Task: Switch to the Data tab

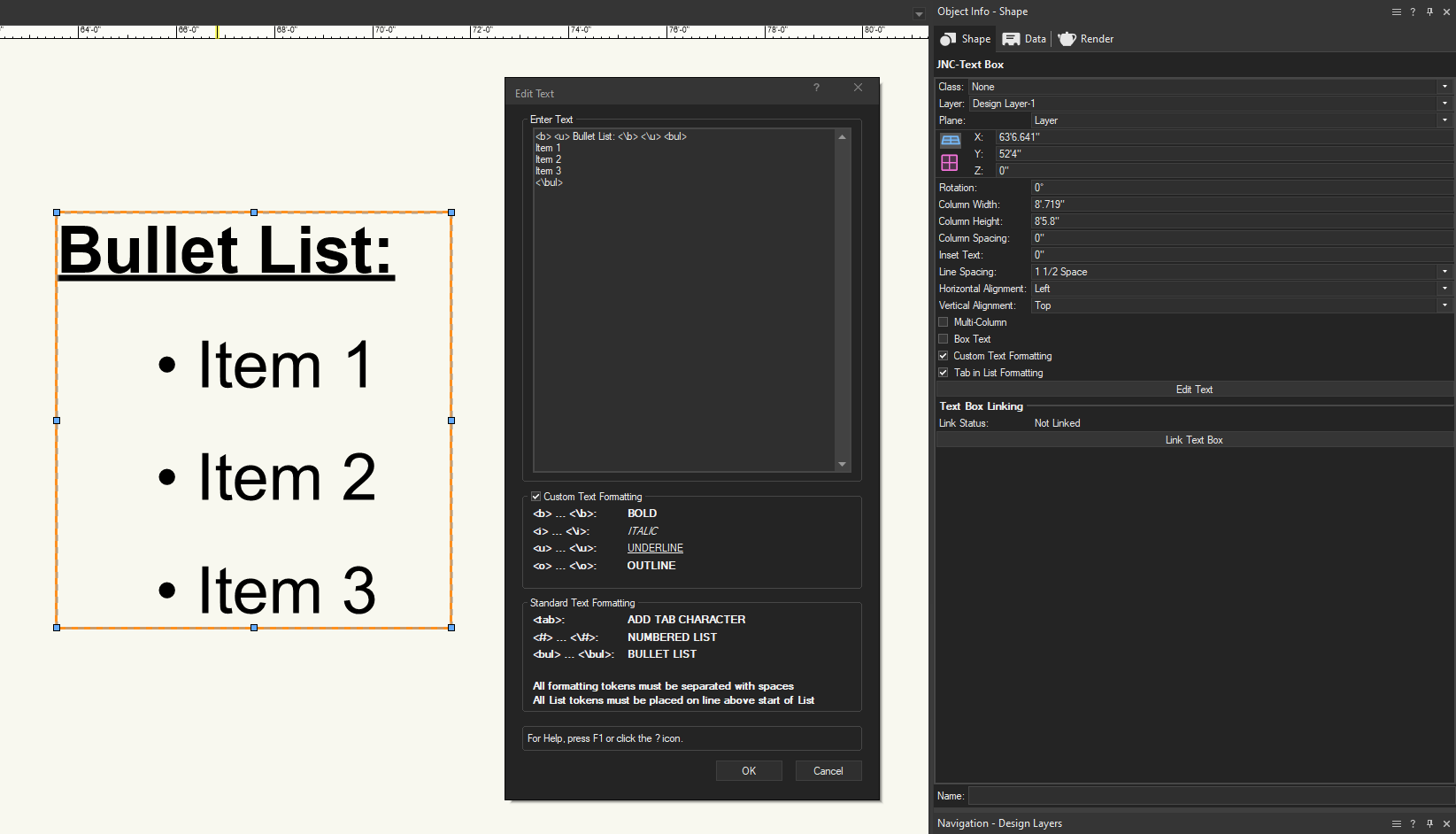Action: coord(1024,39)
